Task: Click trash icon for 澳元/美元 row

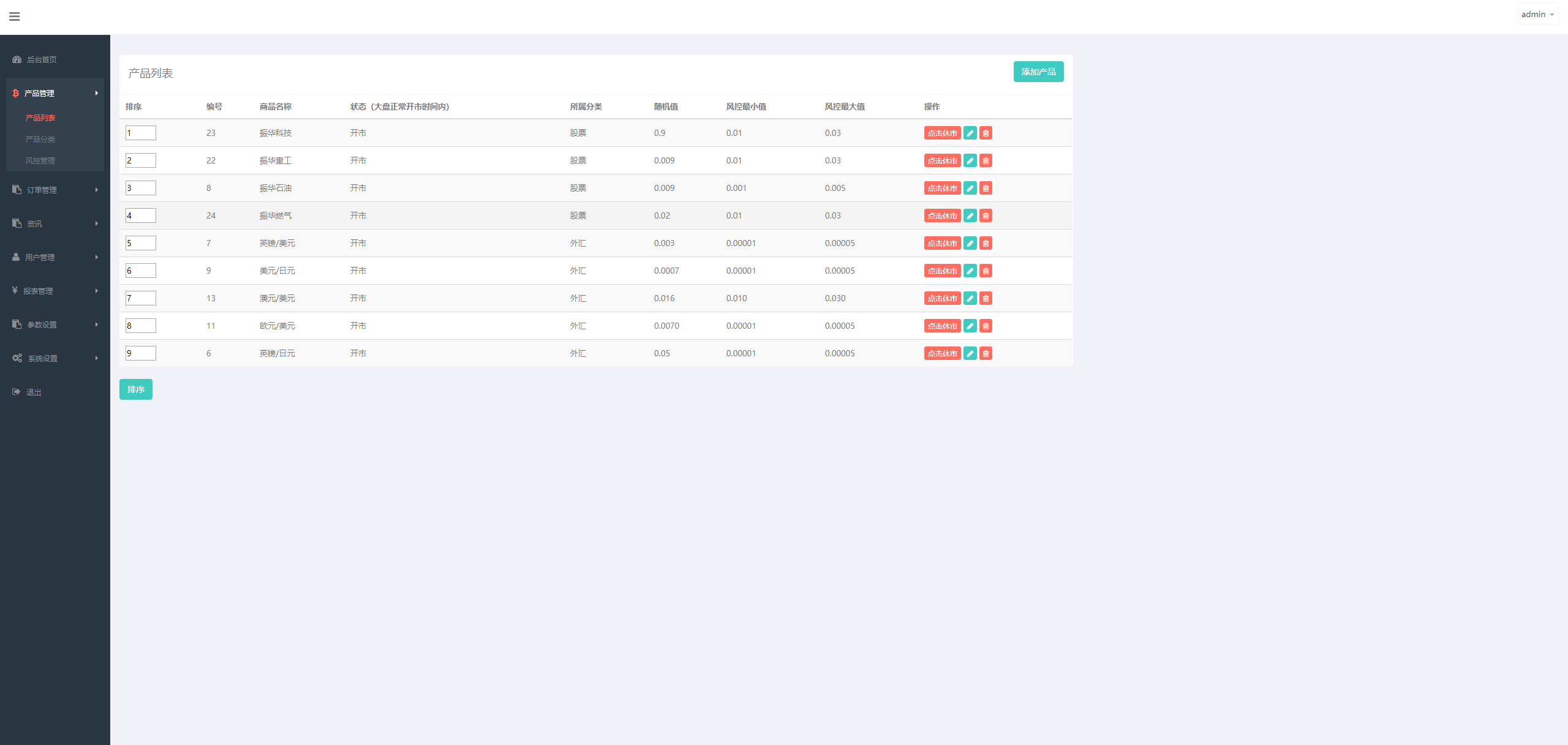Action: click(986, 298)
